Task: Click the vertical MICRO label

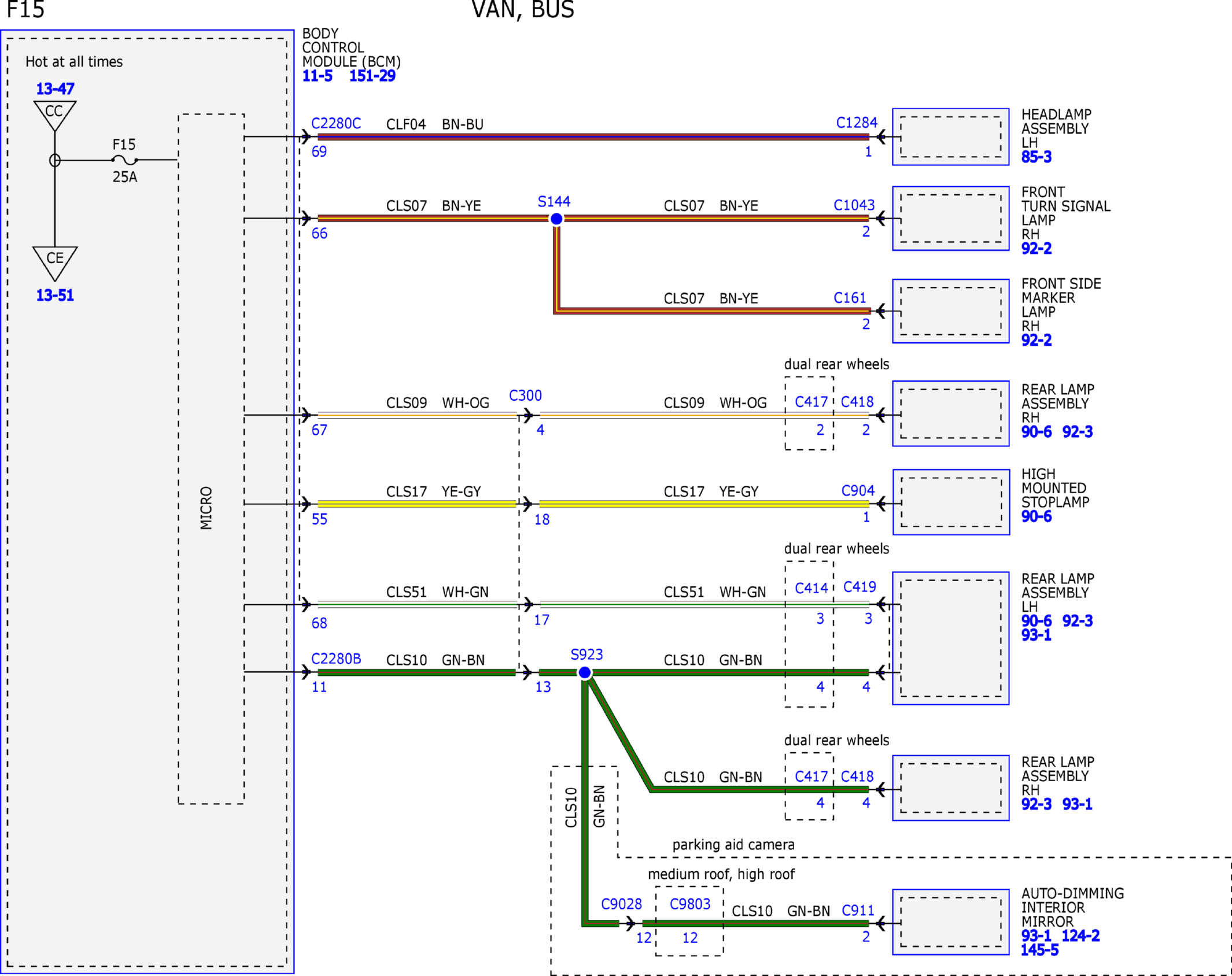Action: (206, 508)
